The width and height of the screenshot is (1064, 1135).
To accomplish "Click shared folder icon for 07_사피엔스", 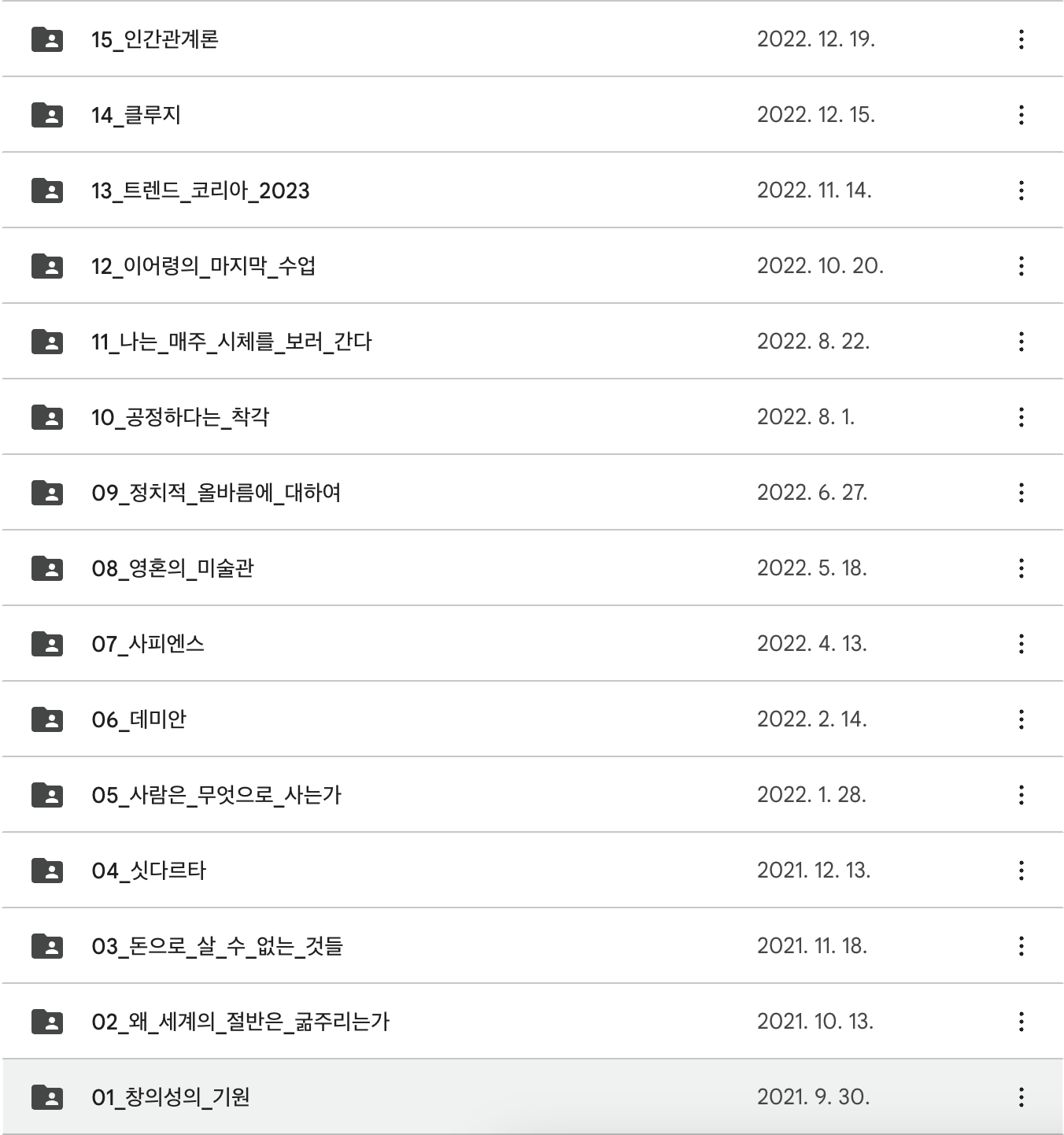I will point(47,644).
